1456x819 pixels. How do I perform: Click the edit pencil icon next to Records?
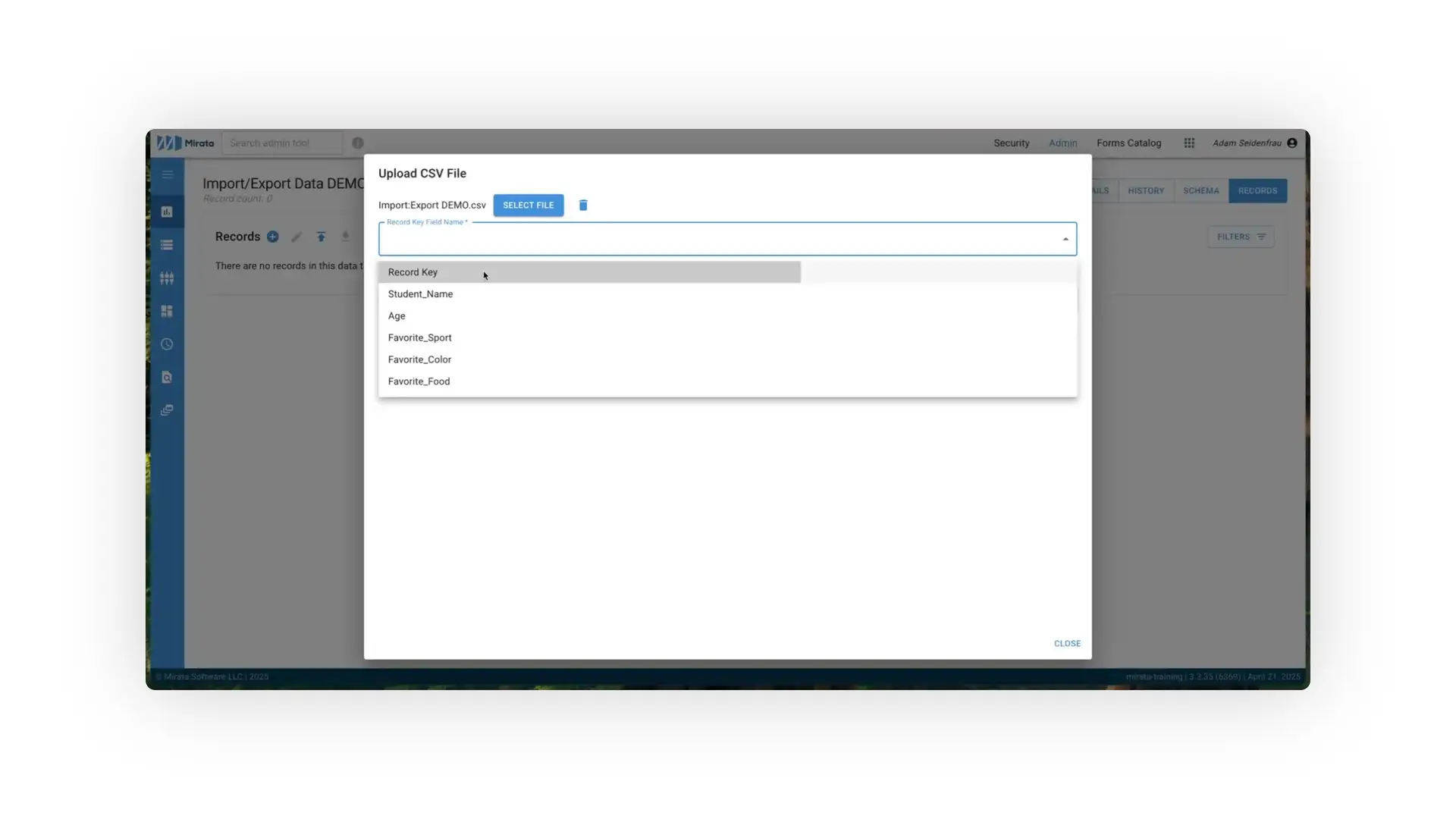[297, 237]
